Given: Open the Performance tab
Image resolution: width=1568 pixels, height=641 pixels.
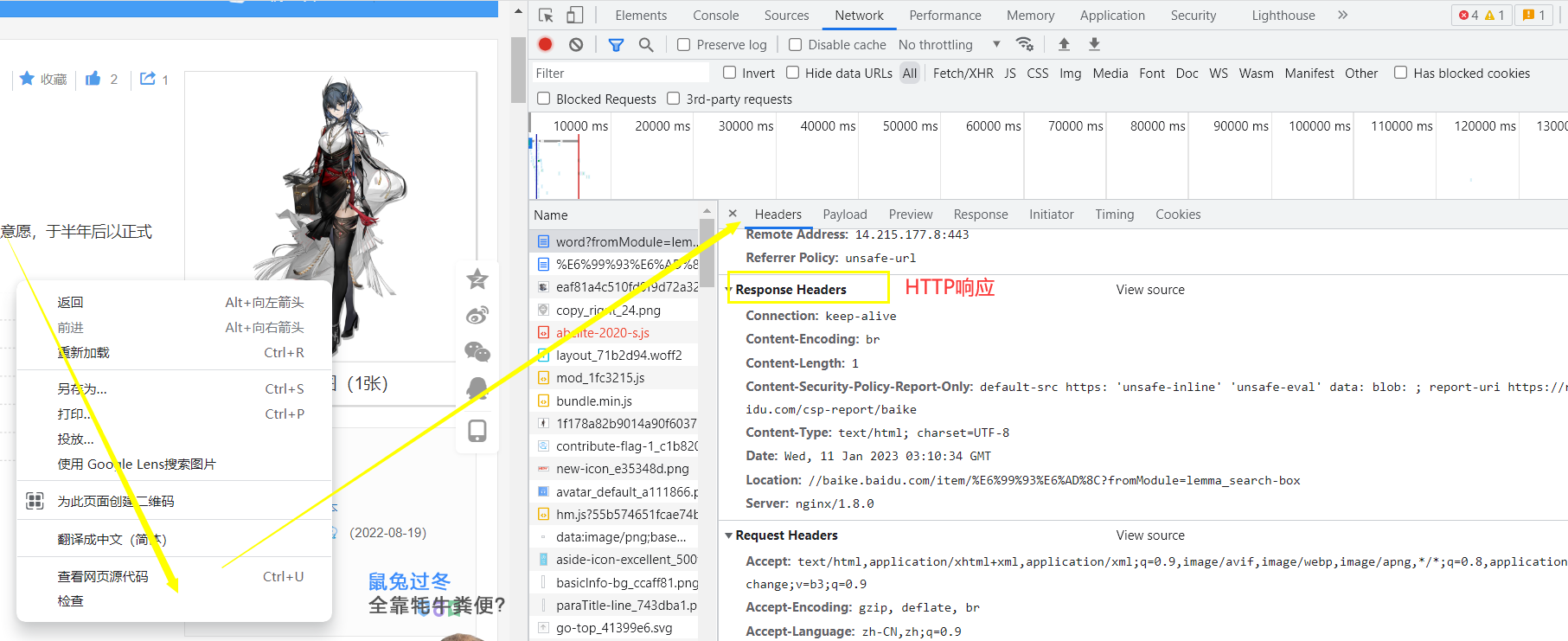Looking at the screenshot, I should coord(944,15).
